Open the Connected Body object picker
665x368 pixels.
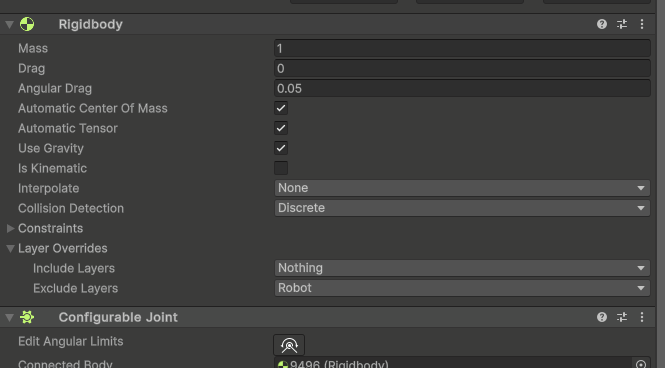[641, 364]
